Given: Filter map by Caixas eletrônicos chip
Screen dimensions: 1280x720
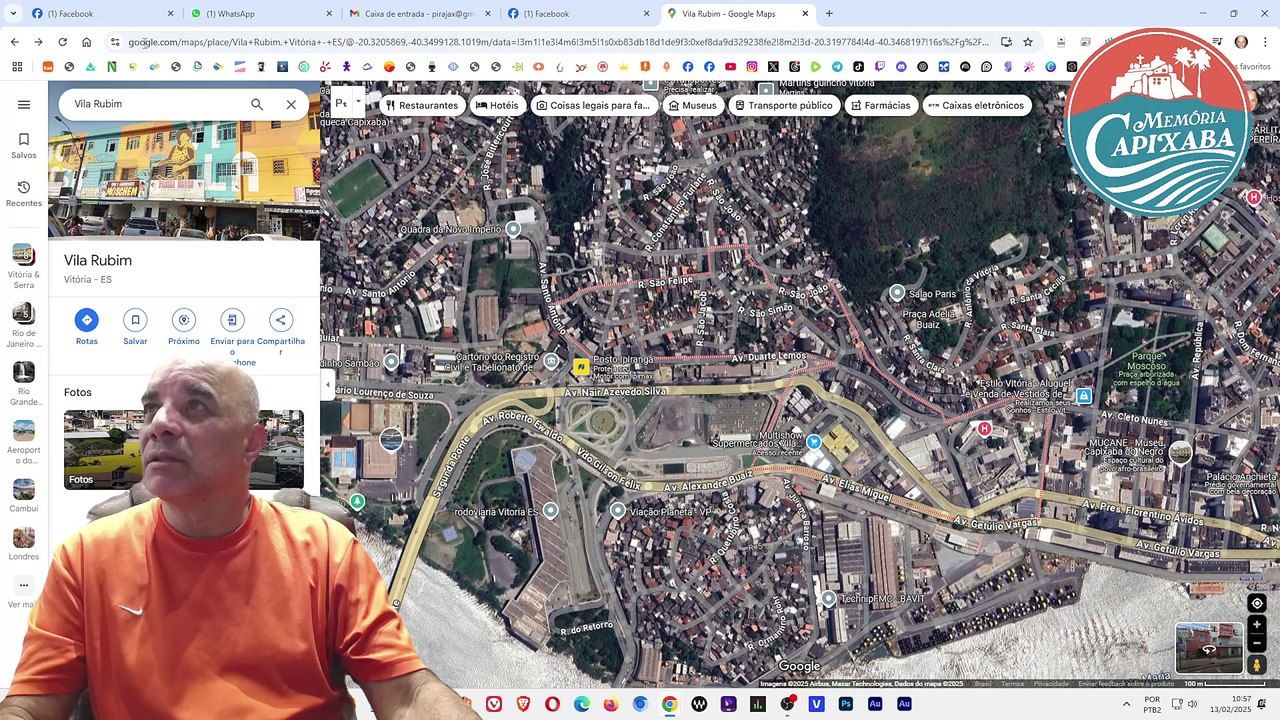Looking at the screenshot, I should [976, 105].
